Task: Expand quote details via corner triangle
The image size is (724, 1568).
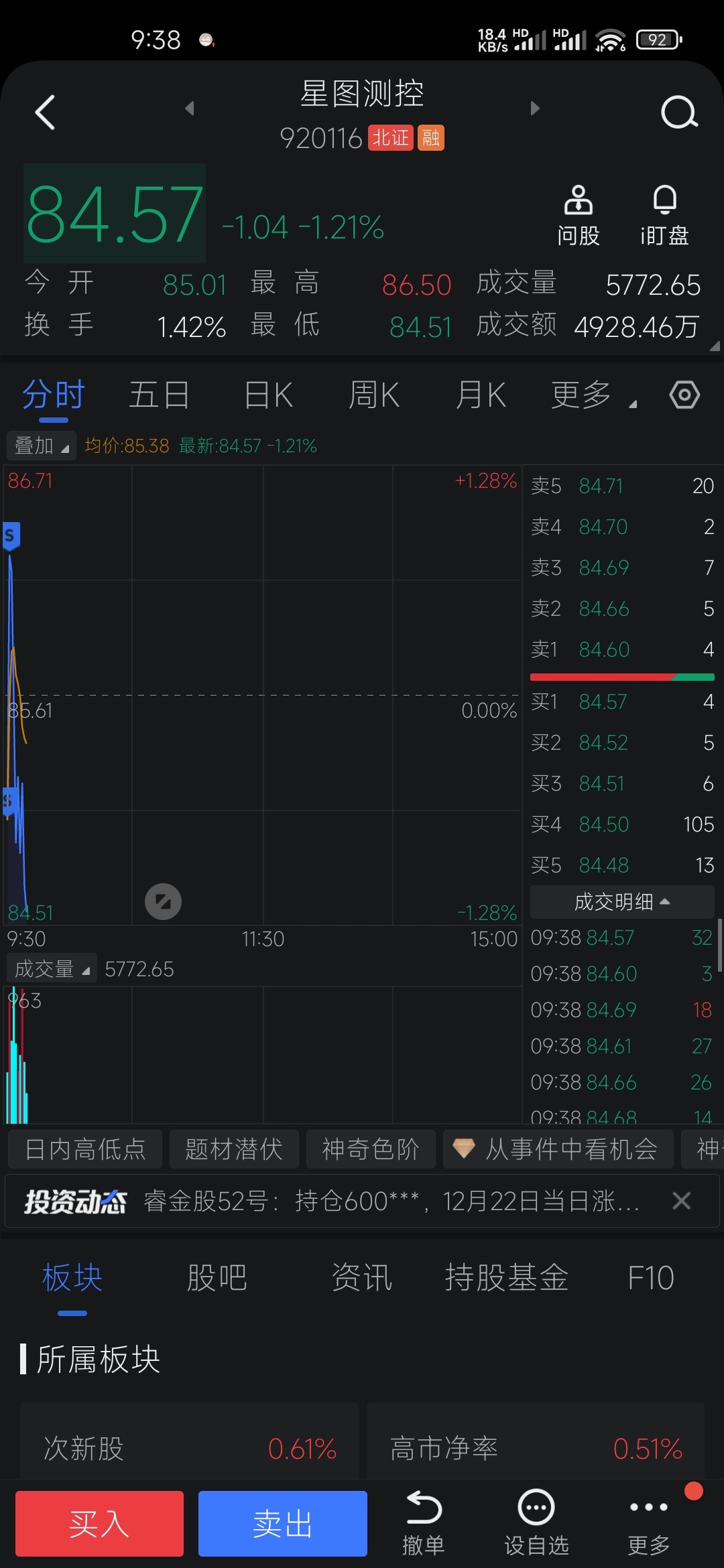Action: 715,346
